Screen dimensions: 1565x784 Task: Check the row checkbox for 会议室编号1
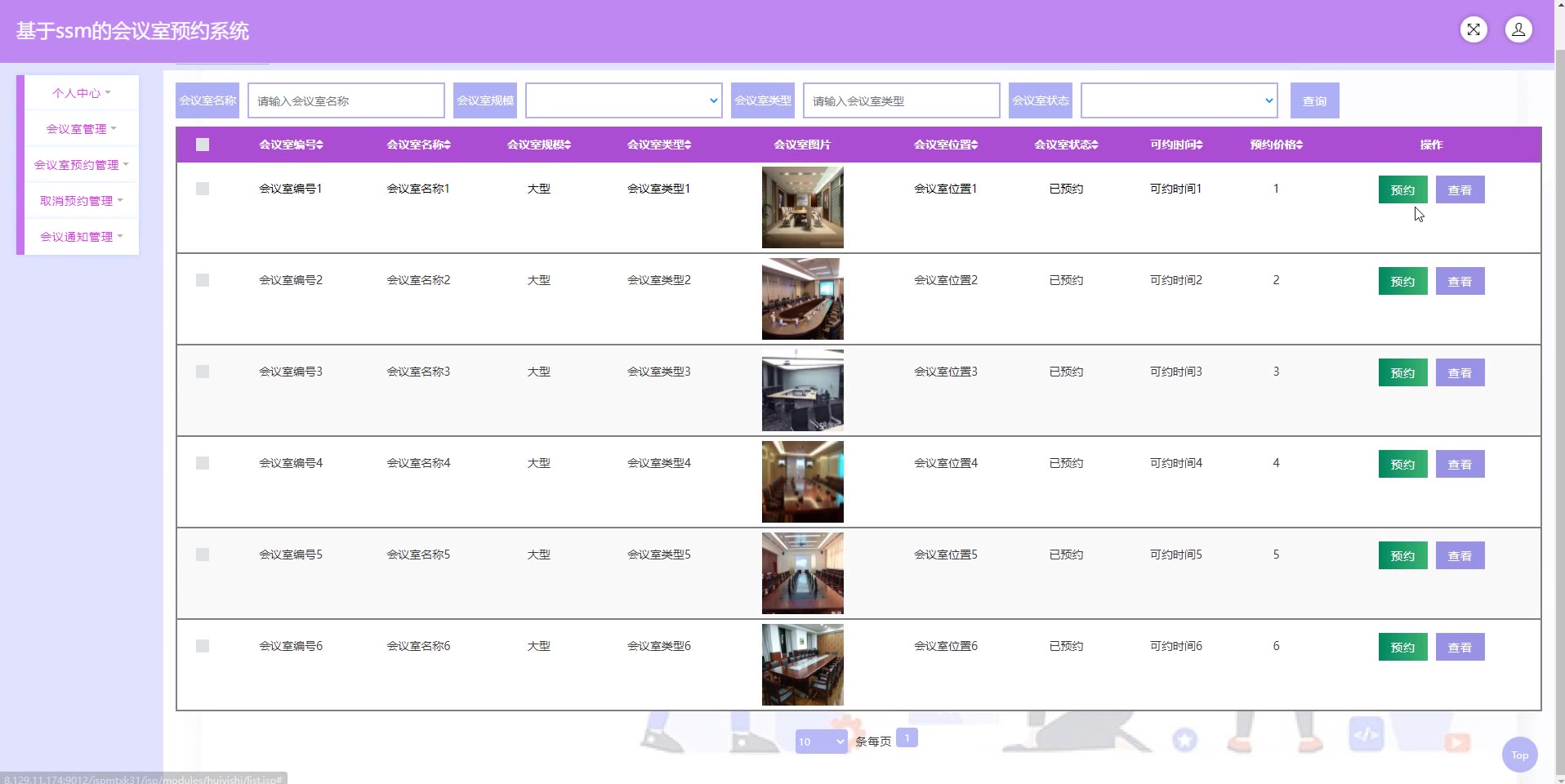click(x=203, y=189)
